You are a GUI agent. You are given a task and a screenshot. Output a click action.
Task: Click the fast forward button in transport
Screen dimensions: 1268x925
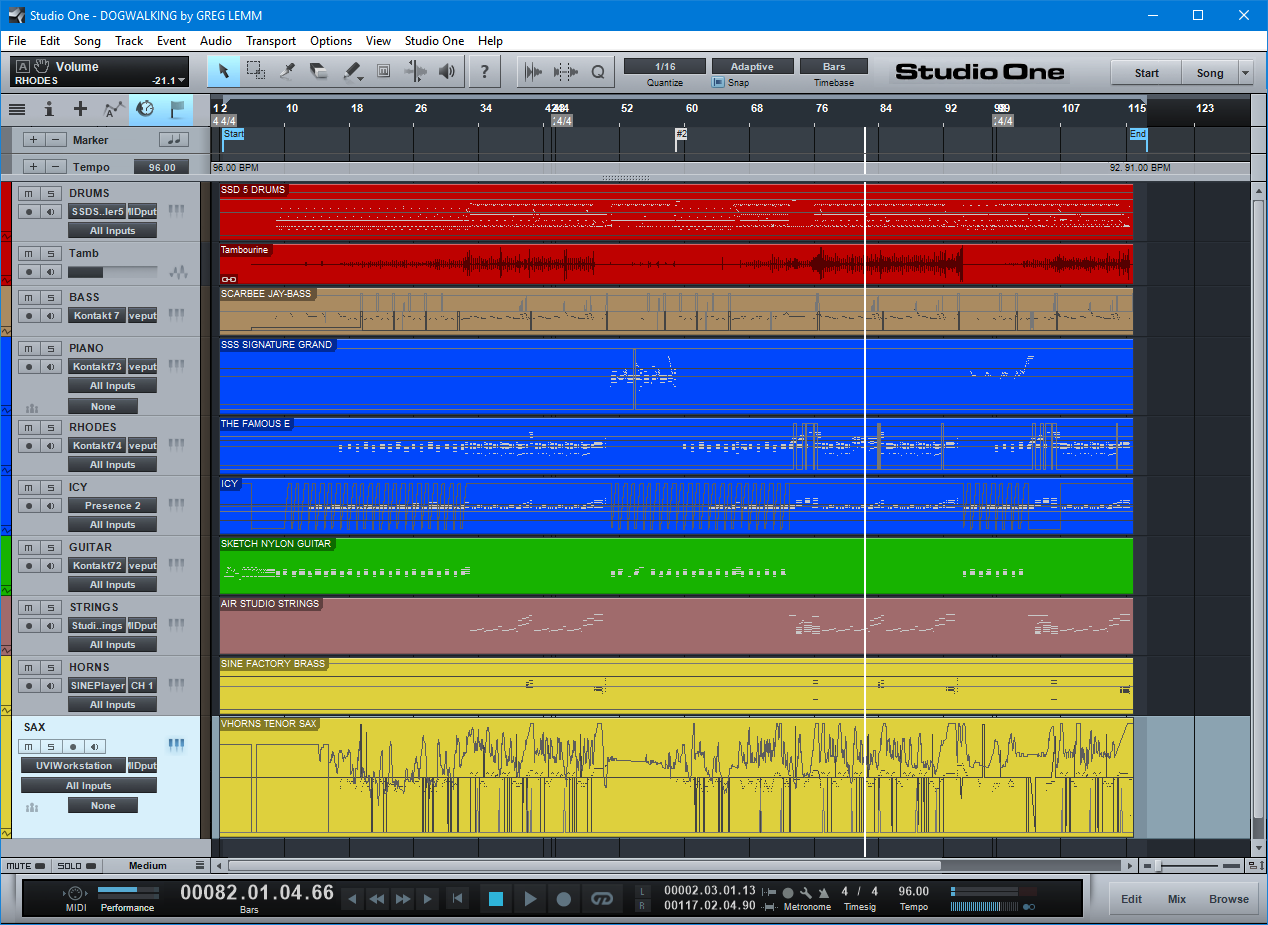(403, 899)
